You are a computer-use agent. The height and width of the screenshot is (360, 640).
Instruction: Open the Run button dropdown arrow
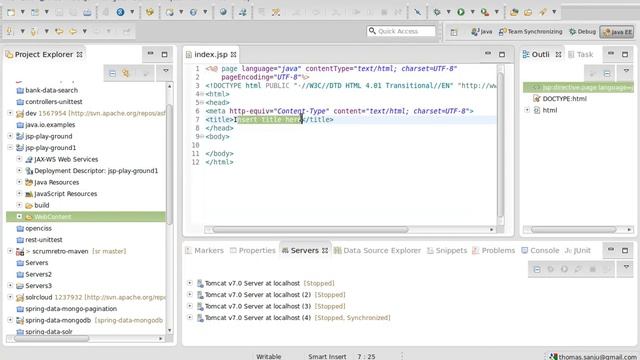point(472,12)
